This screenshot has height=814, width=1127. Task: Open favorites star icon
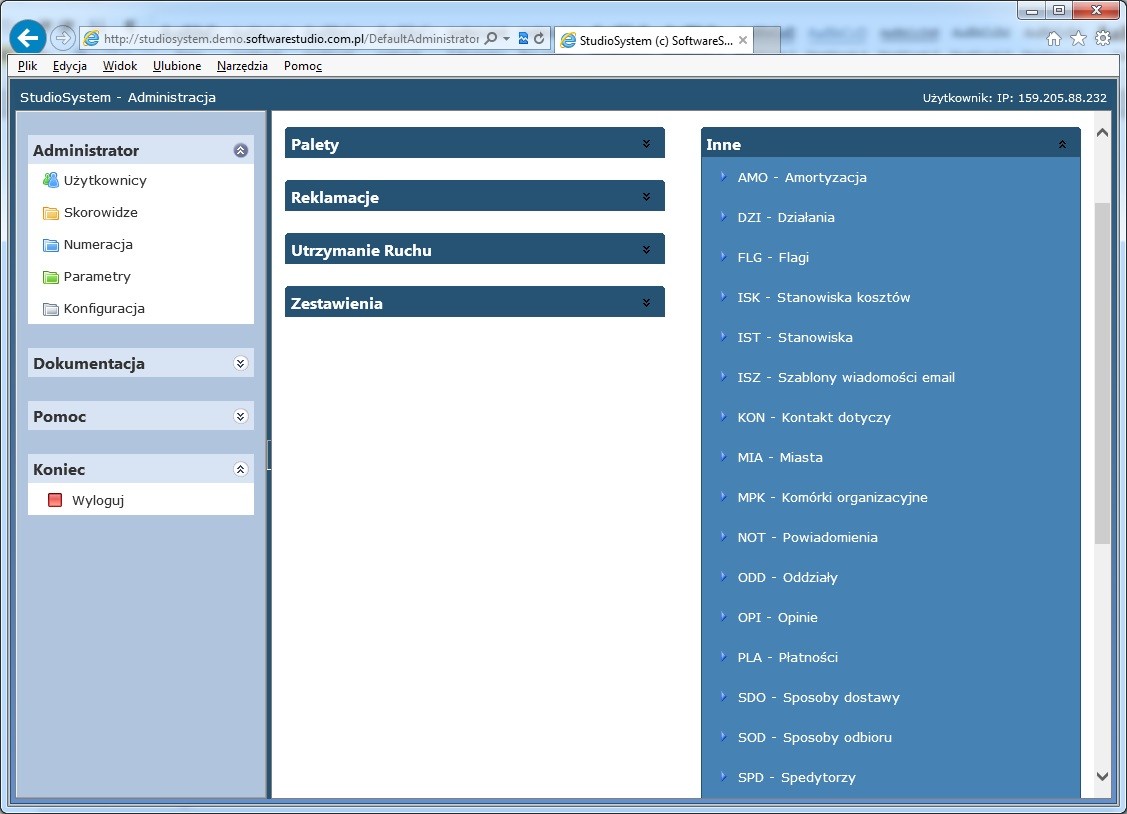point(1078,39)
